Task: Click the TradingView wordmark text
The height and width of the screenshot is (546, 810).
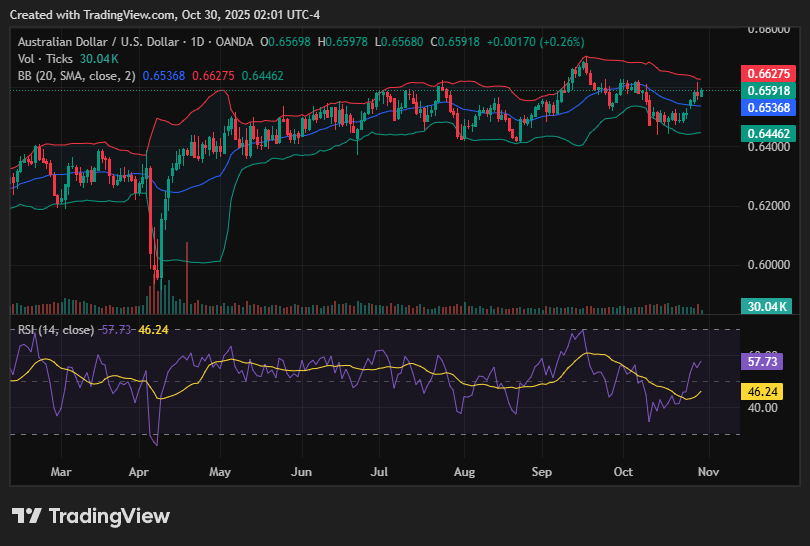Action: [x=109, y=516]
